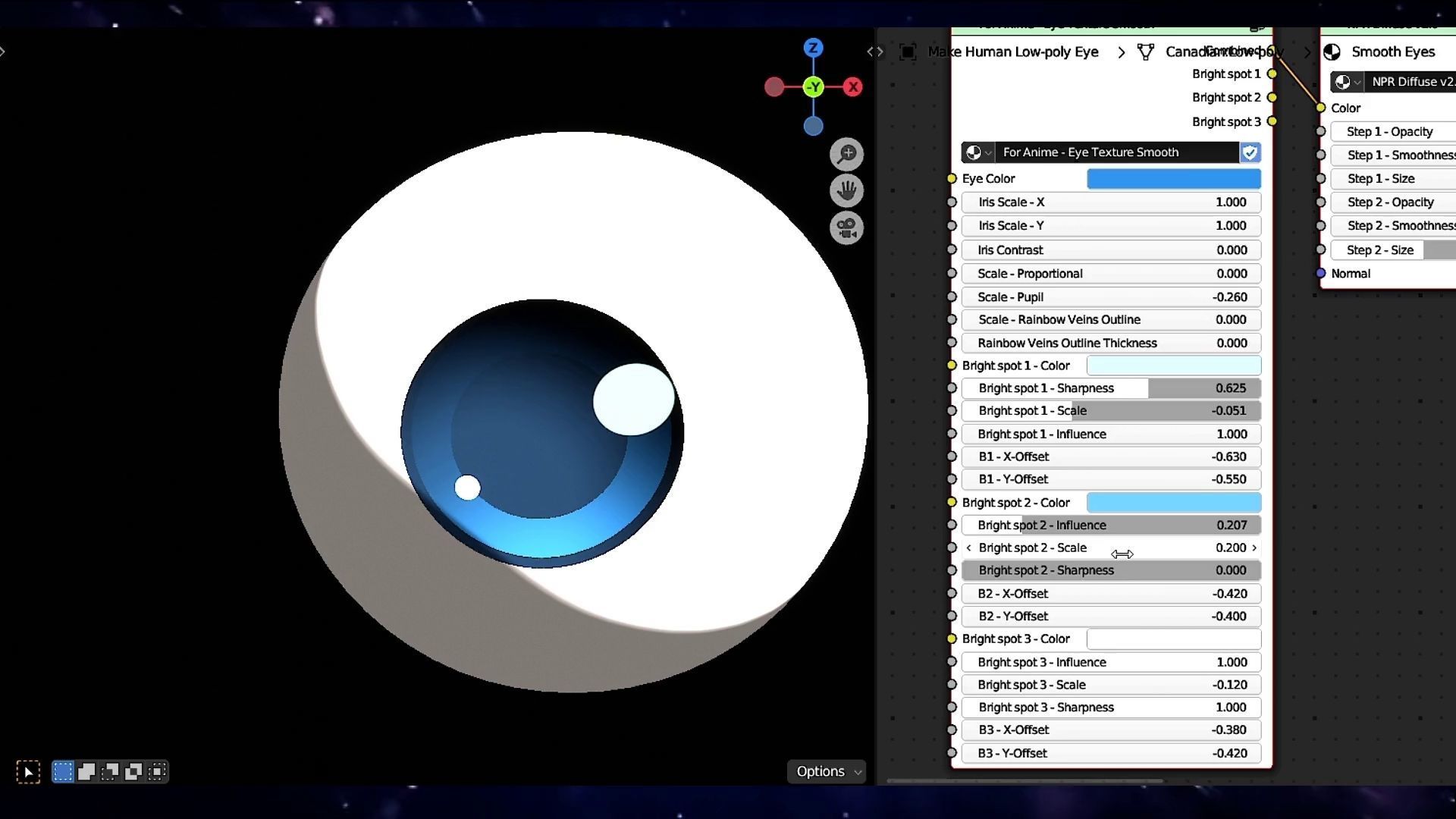This screenshot has width=1456, height=819.
Task: Click the Bright spot 2 - Sharpness slider
Action: point(1112,571)
